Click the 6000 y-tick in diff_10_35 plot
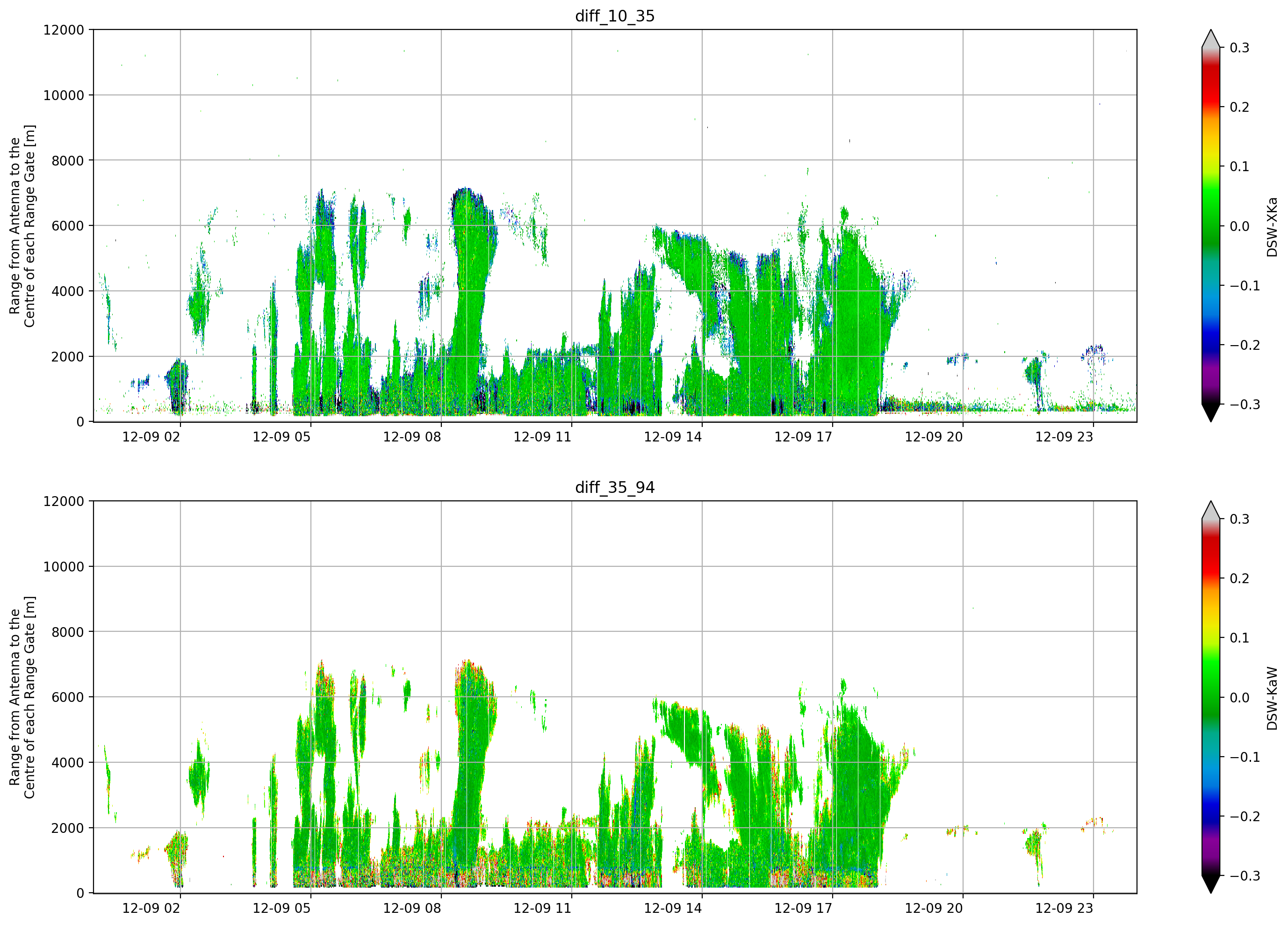1288x925 pixels. click(68, 225)
